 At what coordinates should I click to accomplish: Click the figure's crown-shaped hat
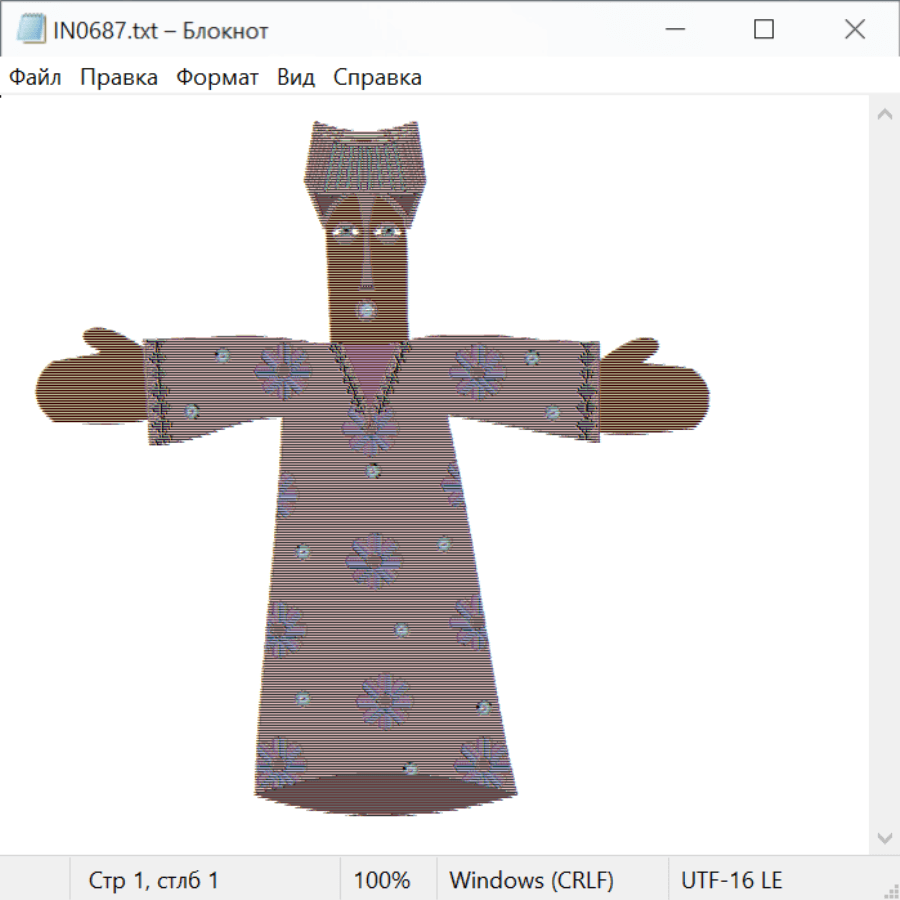click(x=365, y=160)
